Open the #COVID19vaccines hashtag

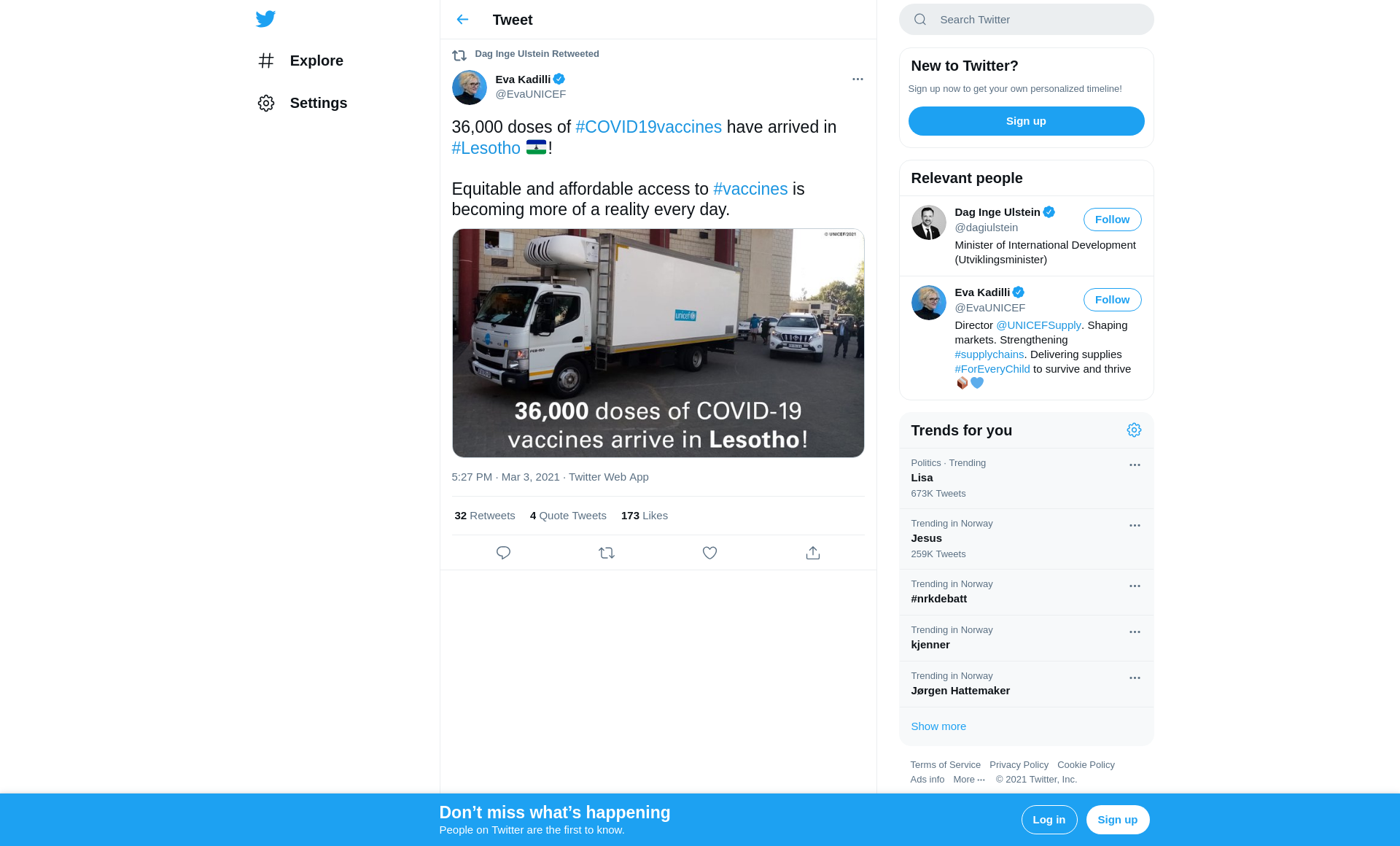pos(648,127)
